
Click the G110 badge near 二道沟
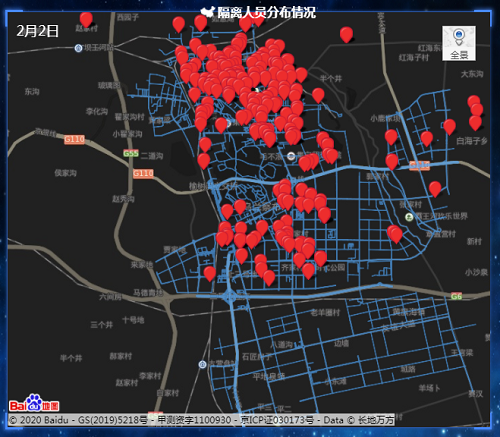[x=143, y=173]
